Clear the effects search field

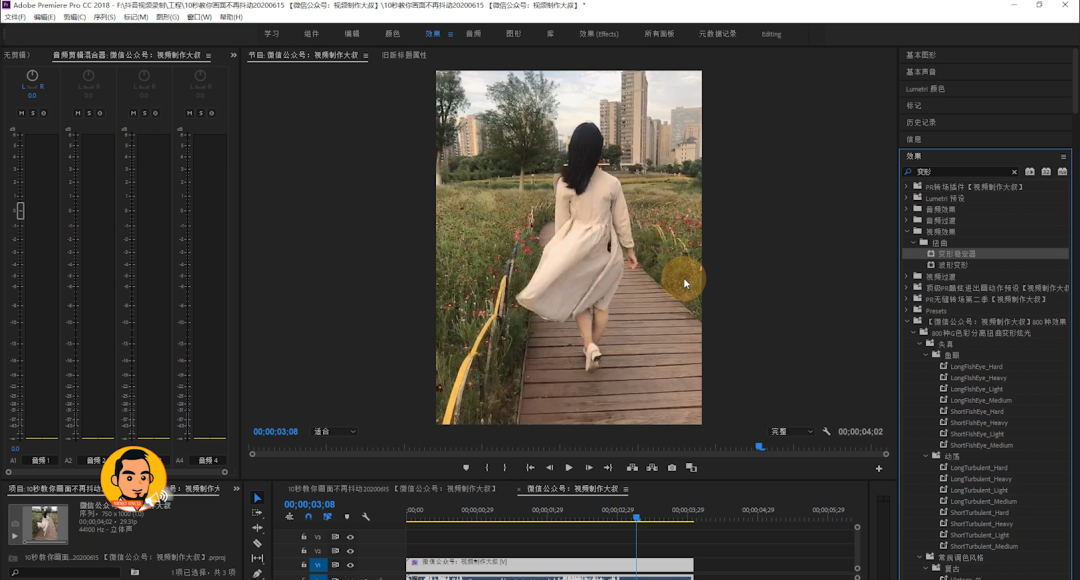click(x=1015, y=172)
